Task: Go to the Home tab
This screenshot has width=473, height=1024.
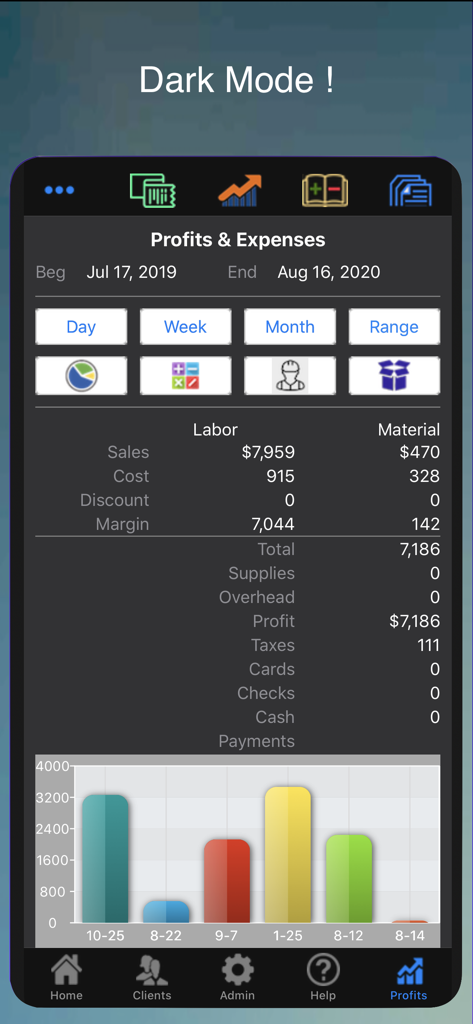Action: (67, 978)
